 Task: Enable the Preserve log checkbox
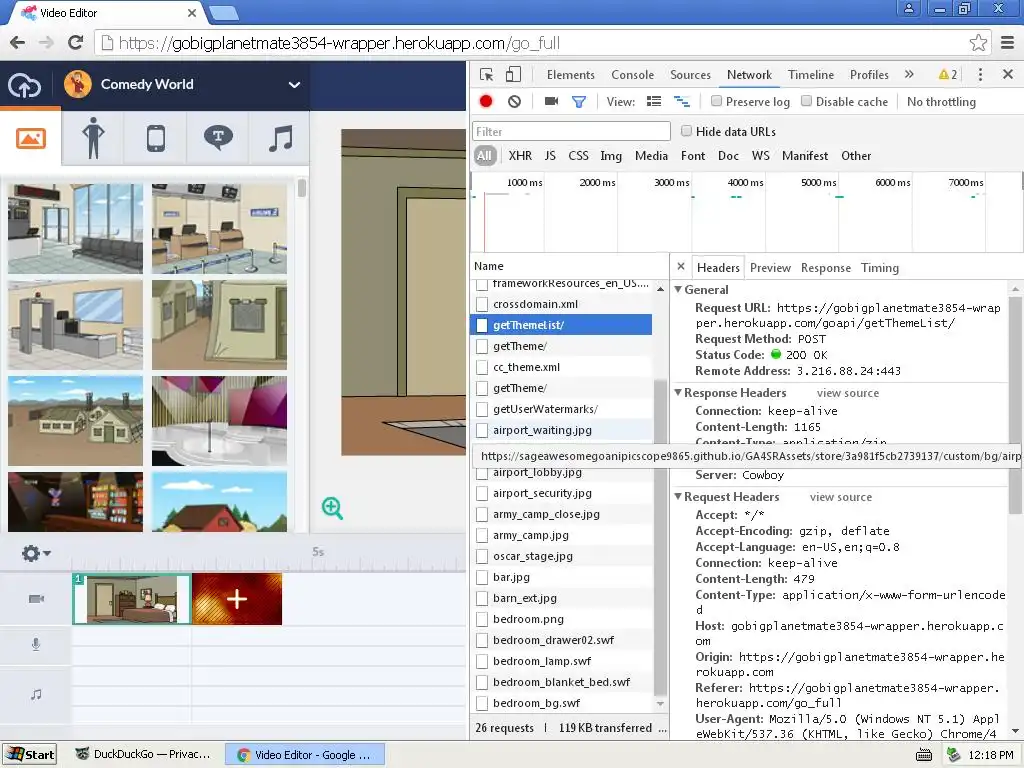coord(716,101)
